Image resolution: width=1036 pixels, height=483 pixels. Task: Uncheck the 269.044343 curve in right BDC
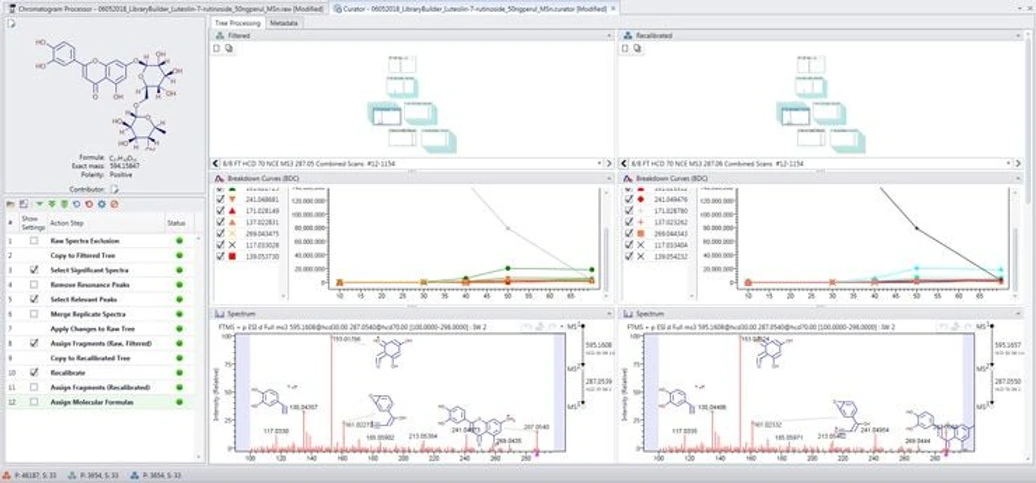click(629, 233)
